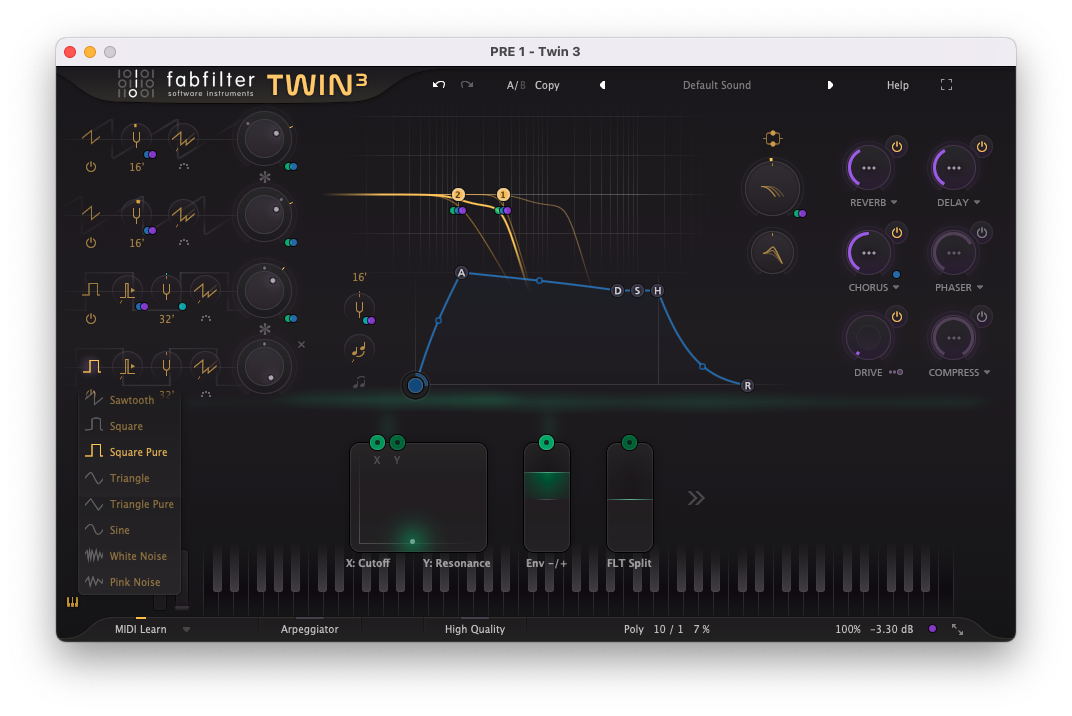Click the Arpeggiator button
This screenshot has width=1072, height=716.
pos(309,629)
